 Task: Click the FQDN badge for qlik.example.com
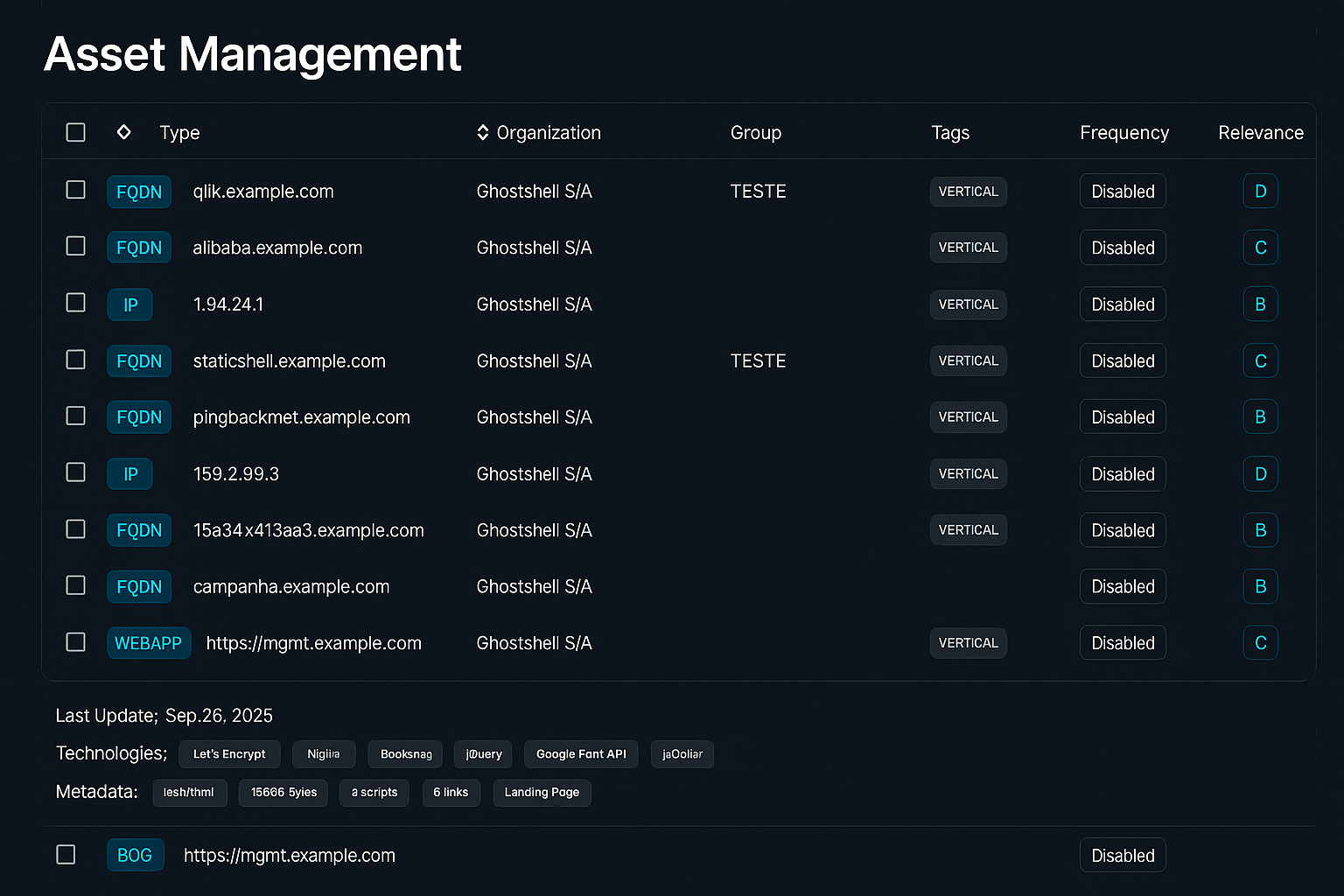139,192
